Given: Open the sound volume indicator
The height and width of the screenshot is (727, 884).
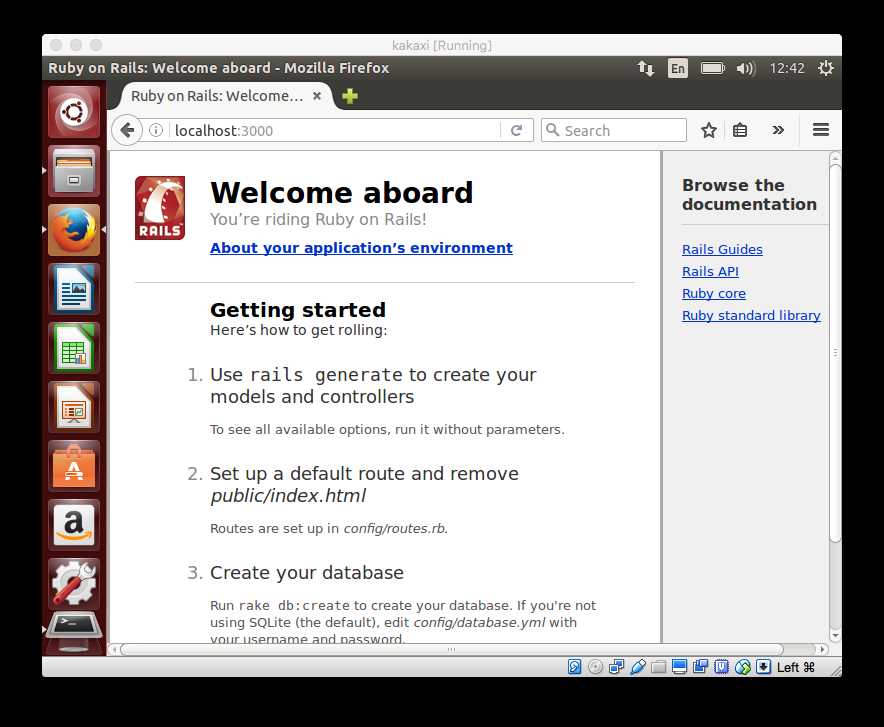Looking at the screenshot, I should tap(745, 69).
